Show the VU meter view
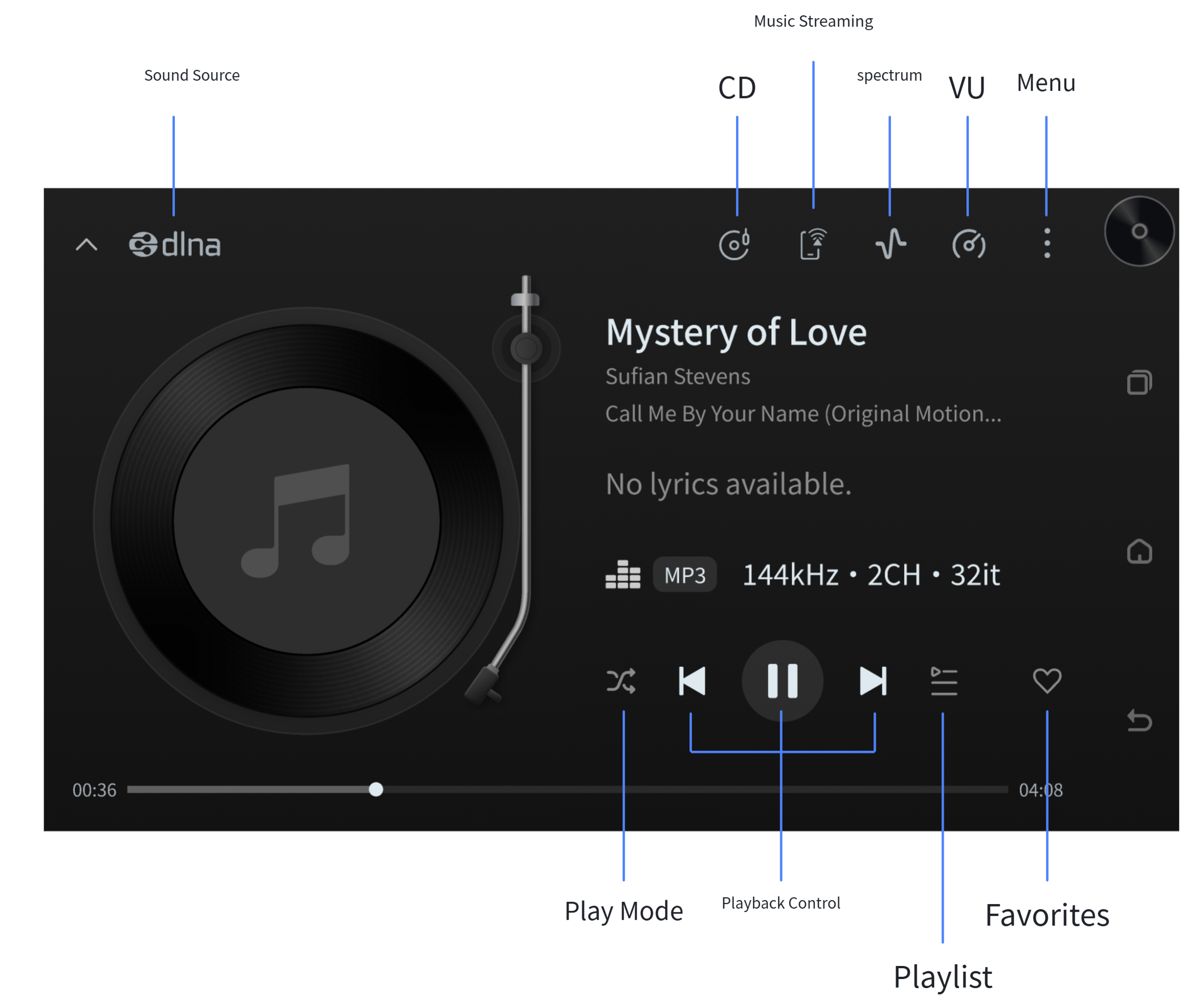The height and width of the screenshot is (1008, 1202). 969,245
